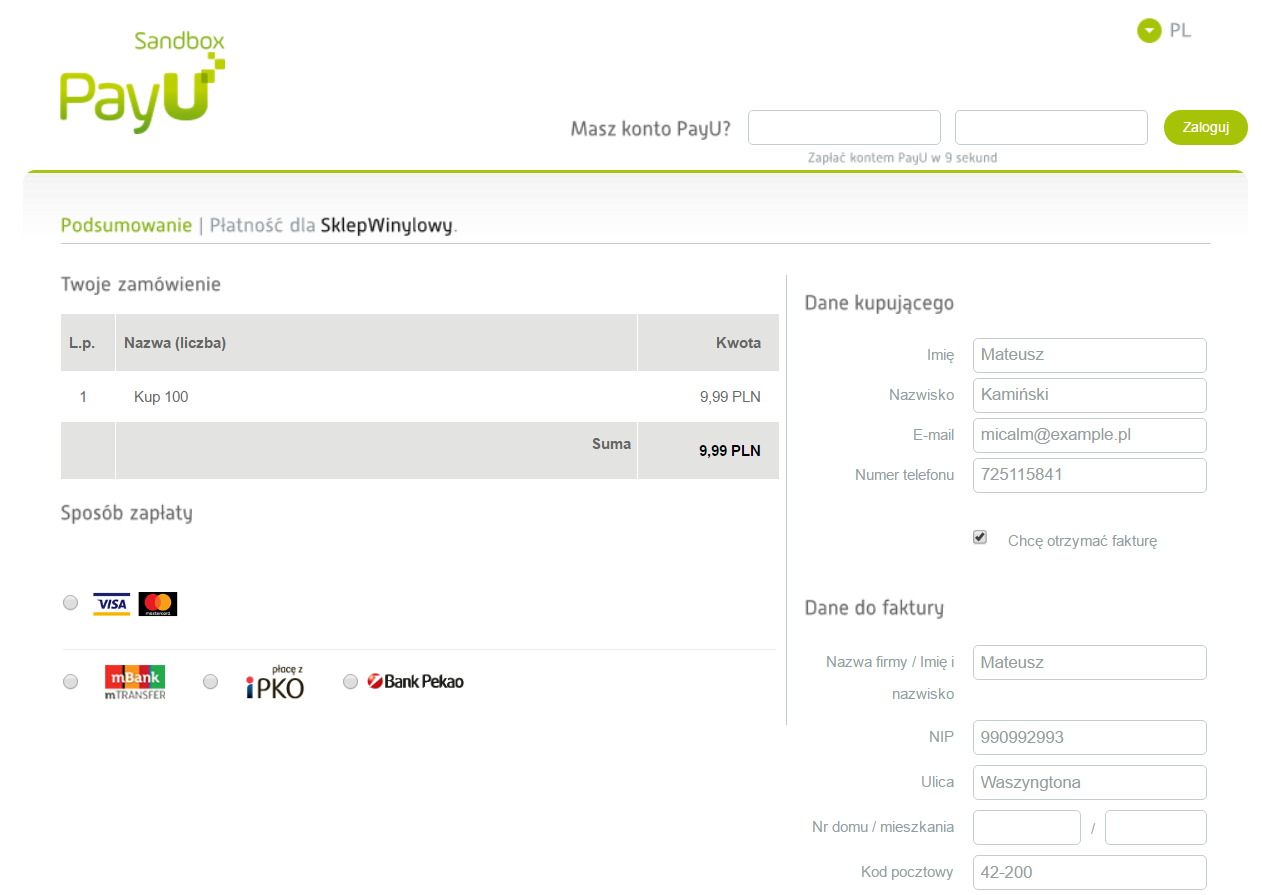Select the mBank mTransfer radio button
Image resolution: width=1262 pixels, height=895 pixels.
[x=70, y=682]
